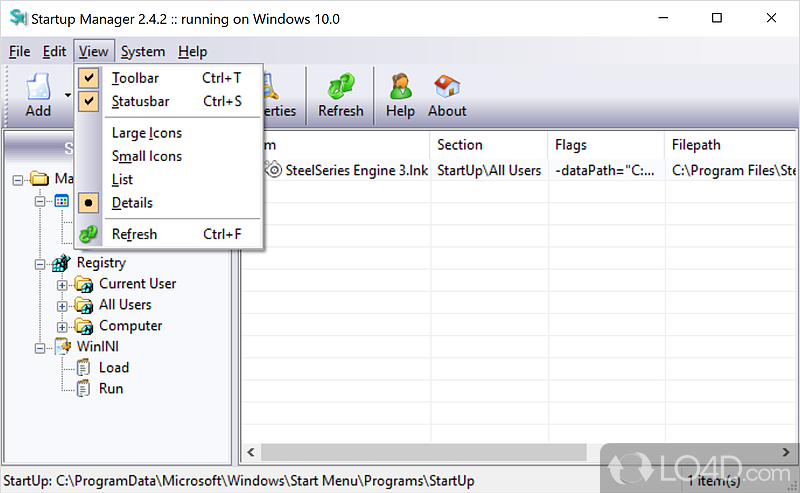Click the StartUp path in status bar
Image resolution: width=800 pixels, height=493 pixels.
pyautogui.click(x=239, y=481)
